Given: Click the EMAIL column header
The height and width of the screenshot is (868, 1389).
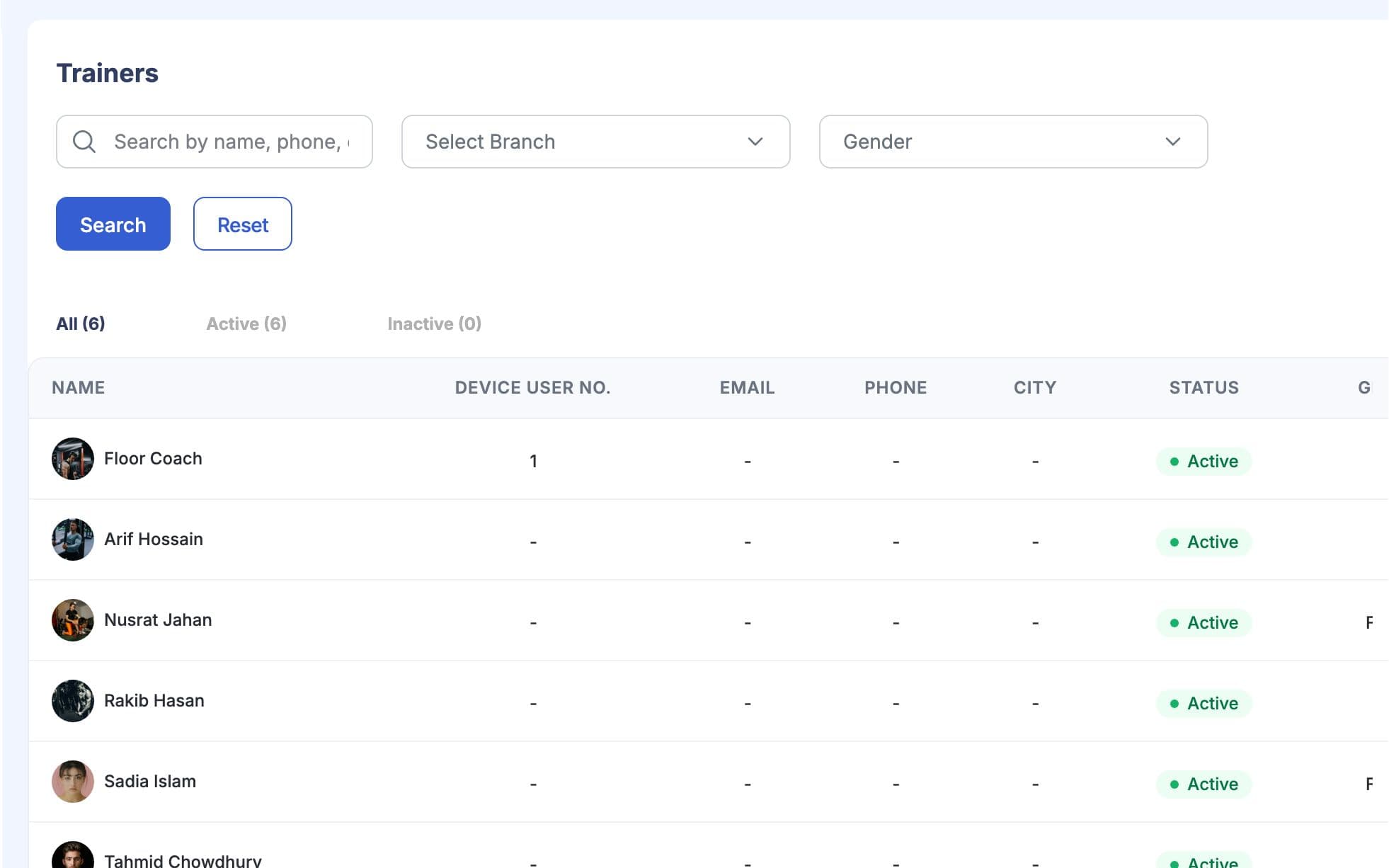Looking at the screenshot, I should point(747,388).
